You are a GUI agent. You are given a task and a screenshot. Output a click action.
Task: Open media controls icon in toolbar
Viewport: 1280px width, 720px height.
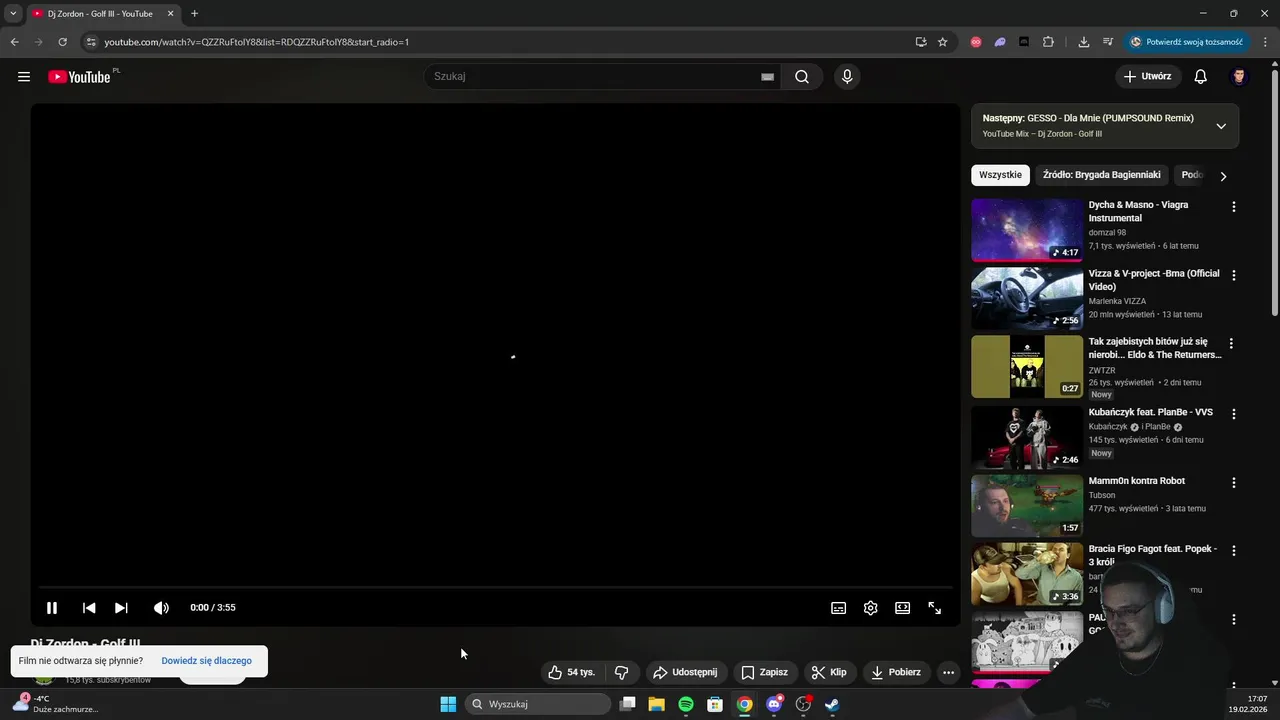(1108, 42)
